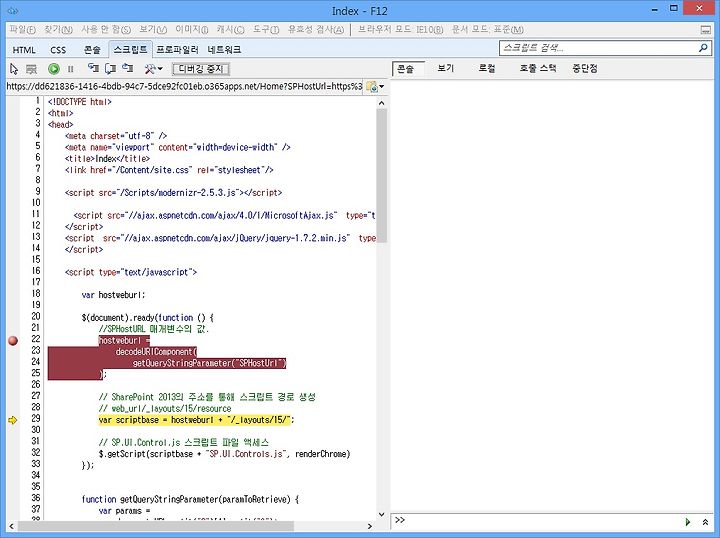Viewport: 720px width, 538px height.
Task: Switch to the 프로파일러 tab
Action: pos(177,50)
